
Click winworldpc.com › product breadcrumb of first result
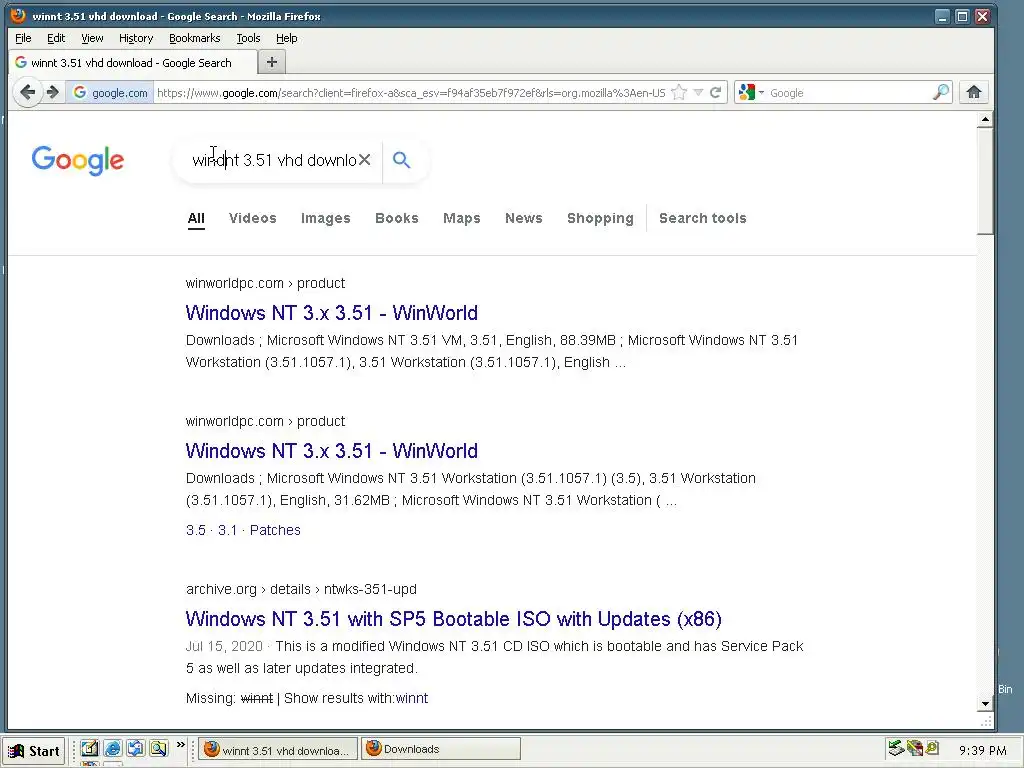point(265,283)
